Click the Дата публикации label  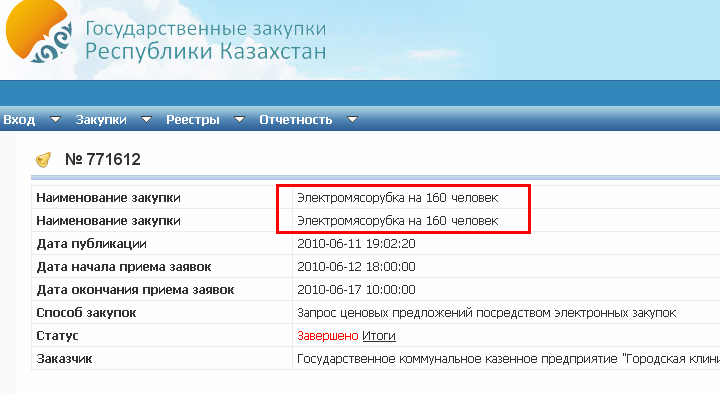91,244
